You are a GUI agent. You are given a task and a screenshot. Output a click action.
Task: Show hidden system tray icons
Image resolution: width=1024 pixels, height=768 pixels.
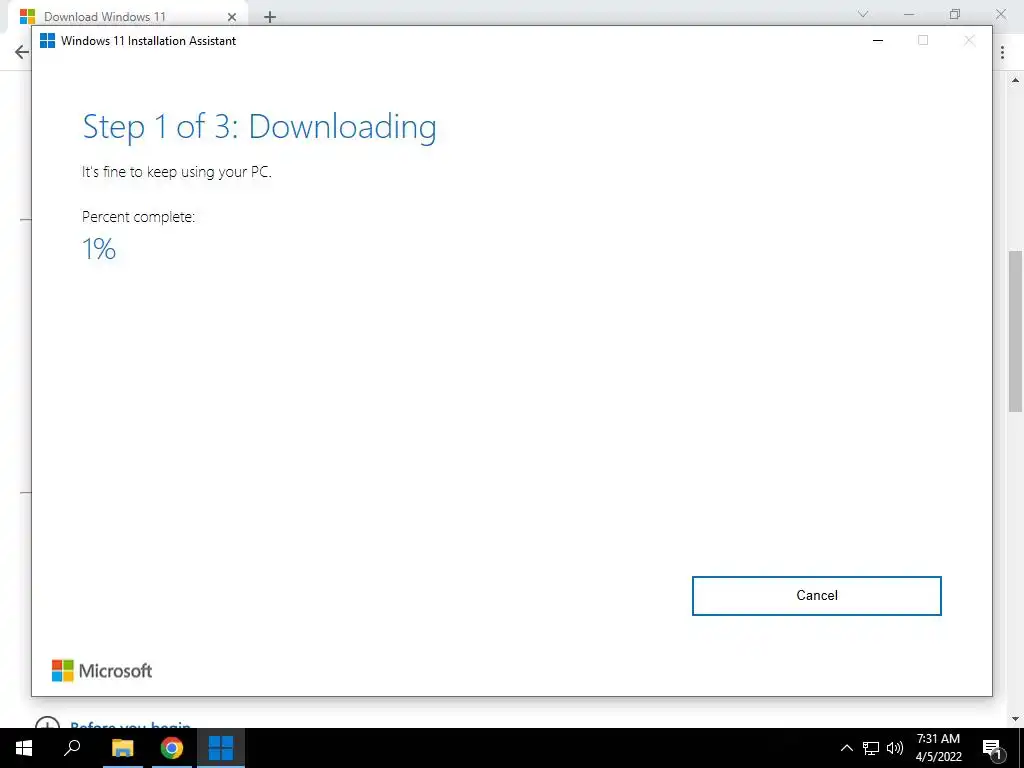(846, 748)
